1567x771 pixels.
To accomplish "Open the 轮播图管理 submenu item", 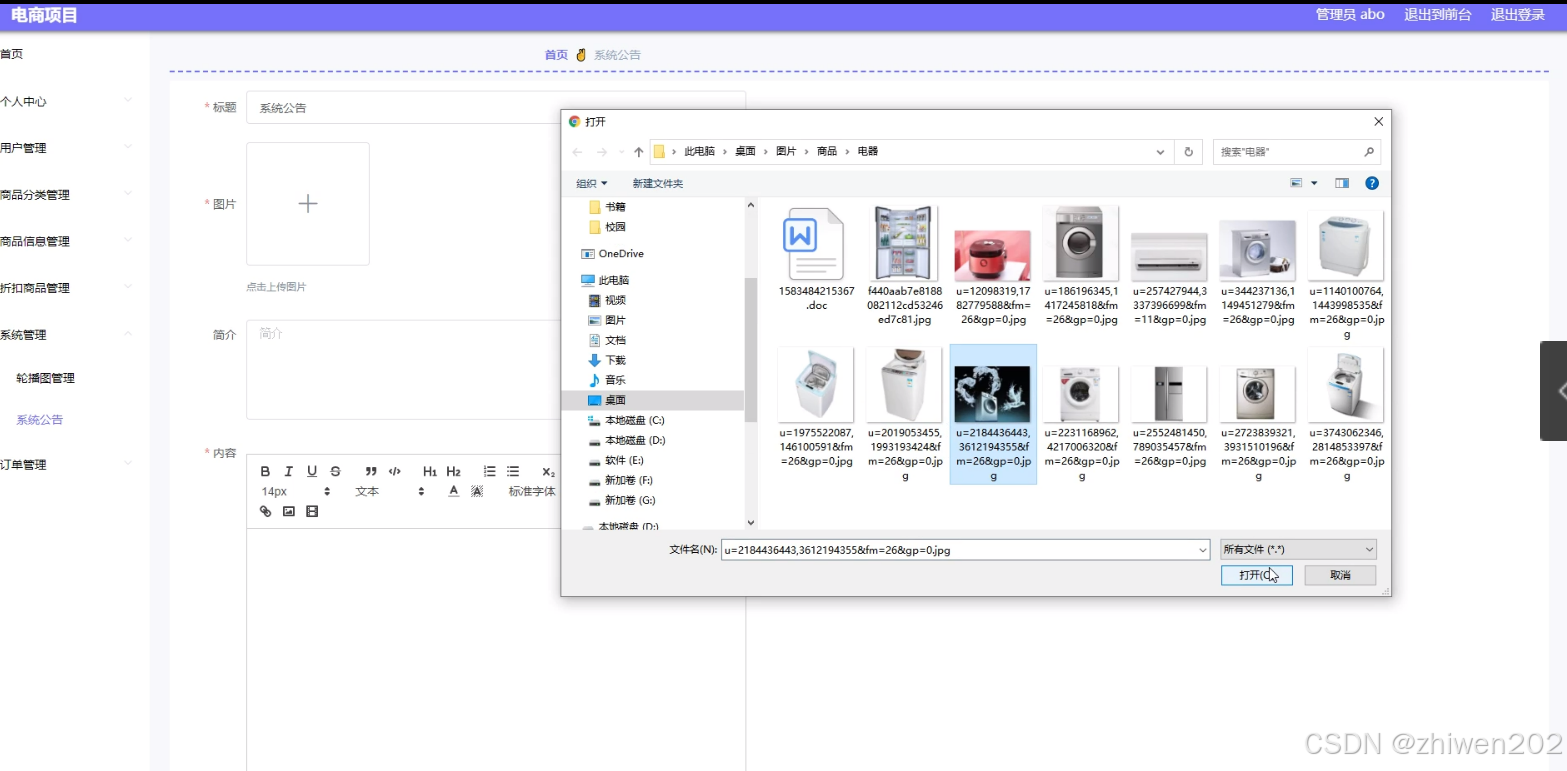I will pyautogui.click(x=46, y=378).
